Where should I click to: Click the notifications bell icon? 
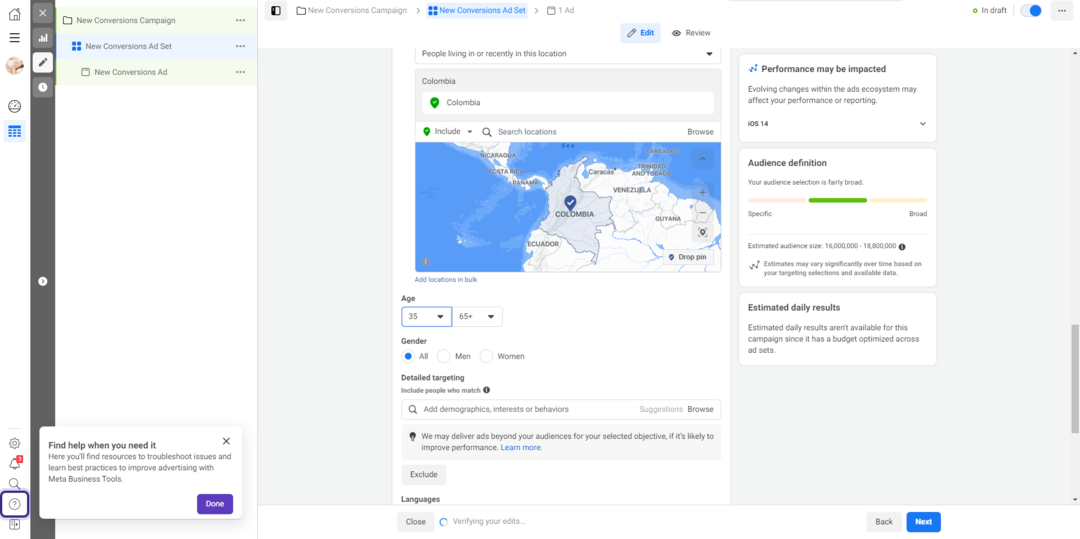[x=14, y=464]
